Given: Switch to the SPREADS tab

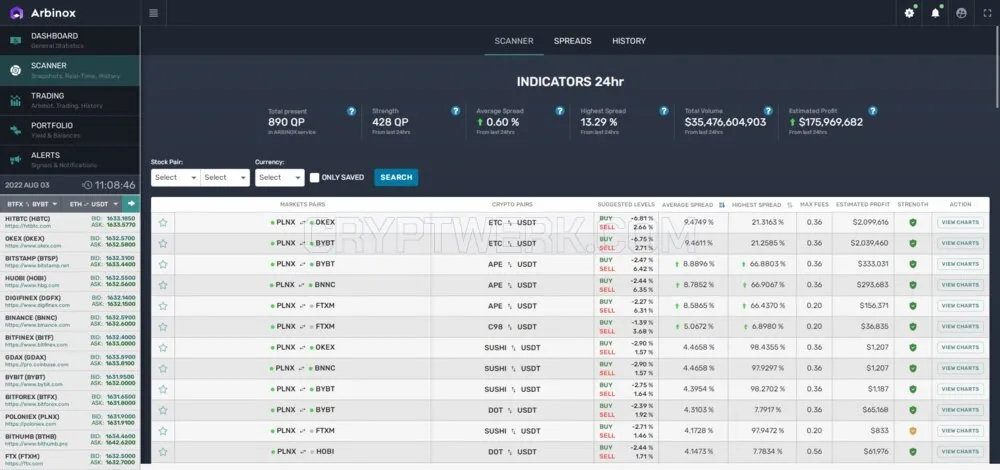Looking at the screenshot, I should [572, 41].
